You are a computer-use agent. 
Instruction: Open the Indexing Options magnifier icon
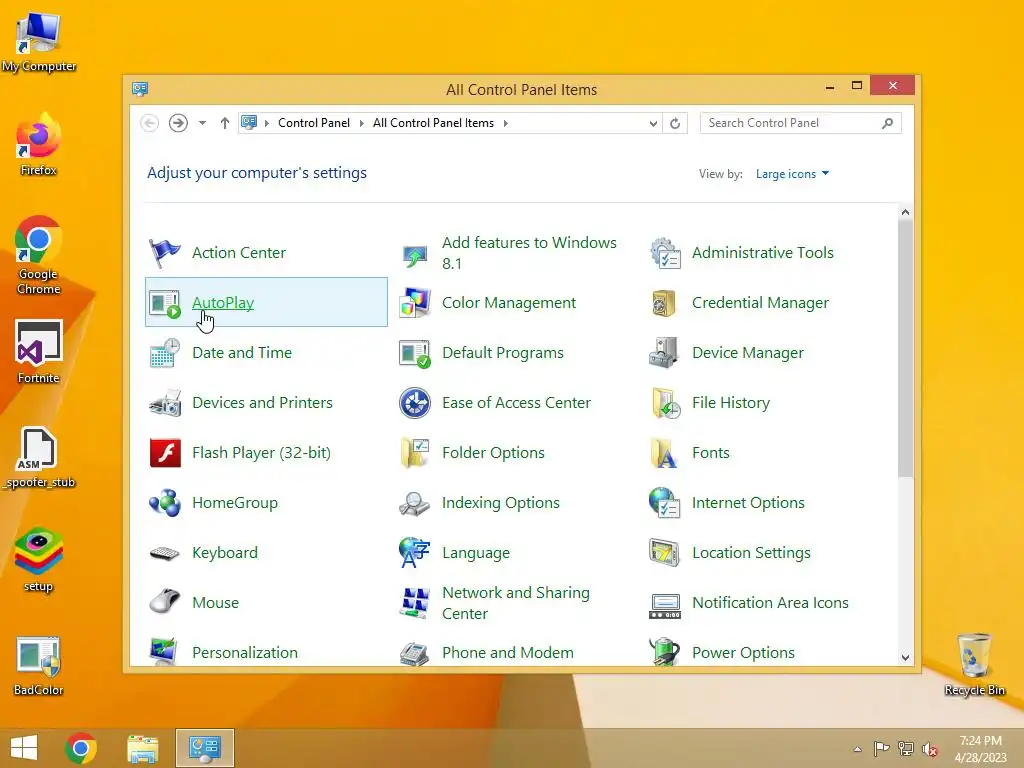coord(415,504)
